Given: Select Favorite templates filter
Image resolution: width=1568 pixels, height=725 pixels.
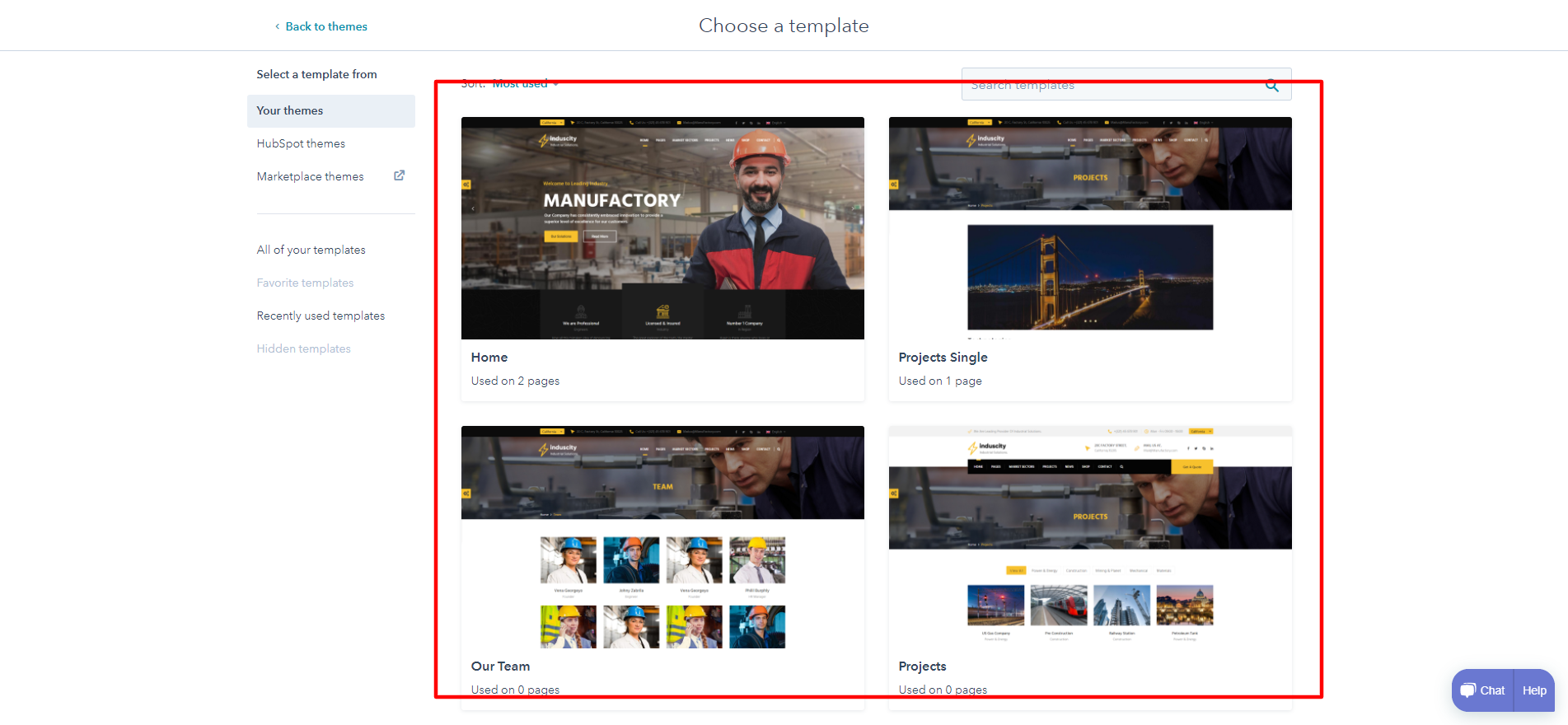Looking at the screenshot, I should pyautogui.click(x=305, y=283).
